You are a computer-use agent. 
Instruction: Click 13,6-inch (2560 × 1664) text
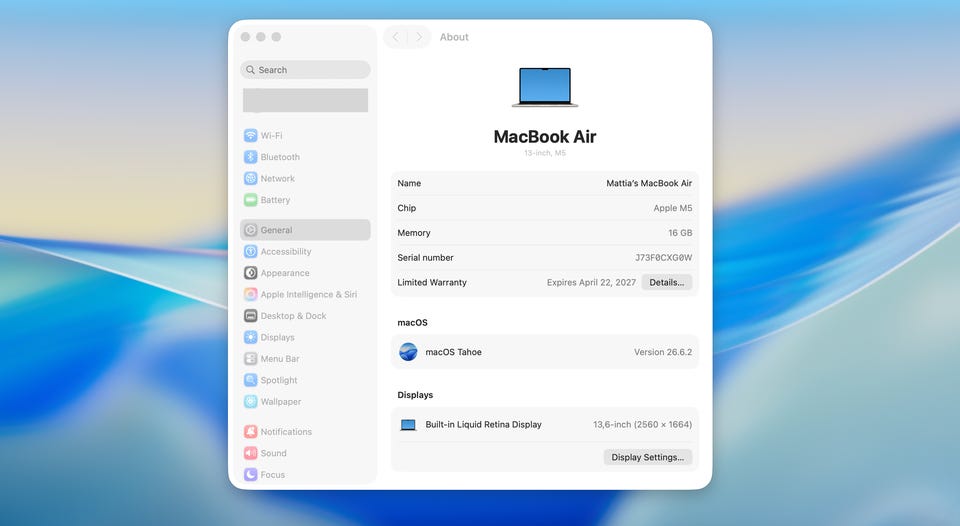642,424
